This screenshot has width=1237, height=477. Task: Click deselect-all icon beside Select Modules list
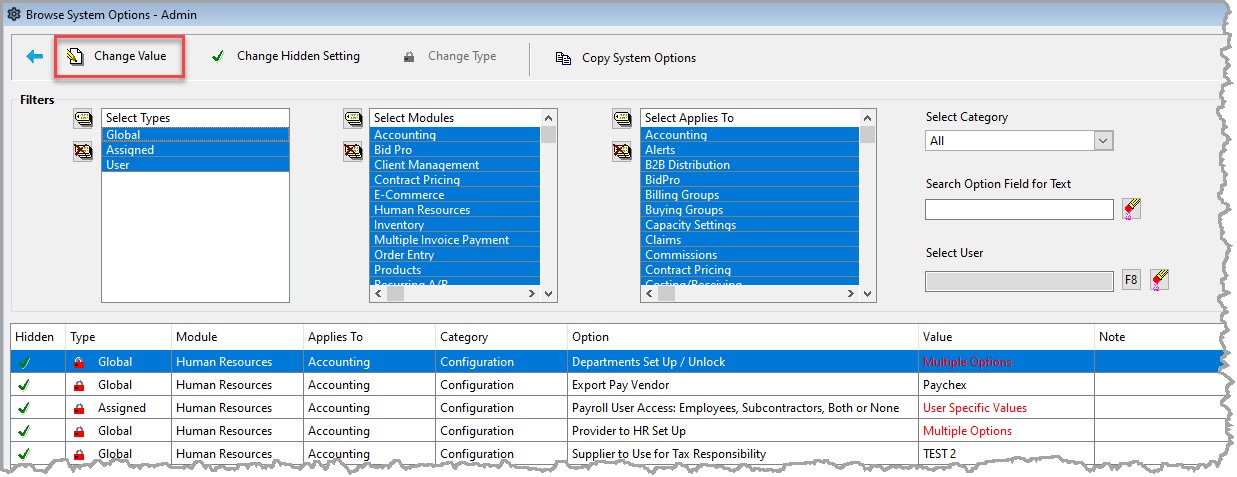click(x=352, y=152)
